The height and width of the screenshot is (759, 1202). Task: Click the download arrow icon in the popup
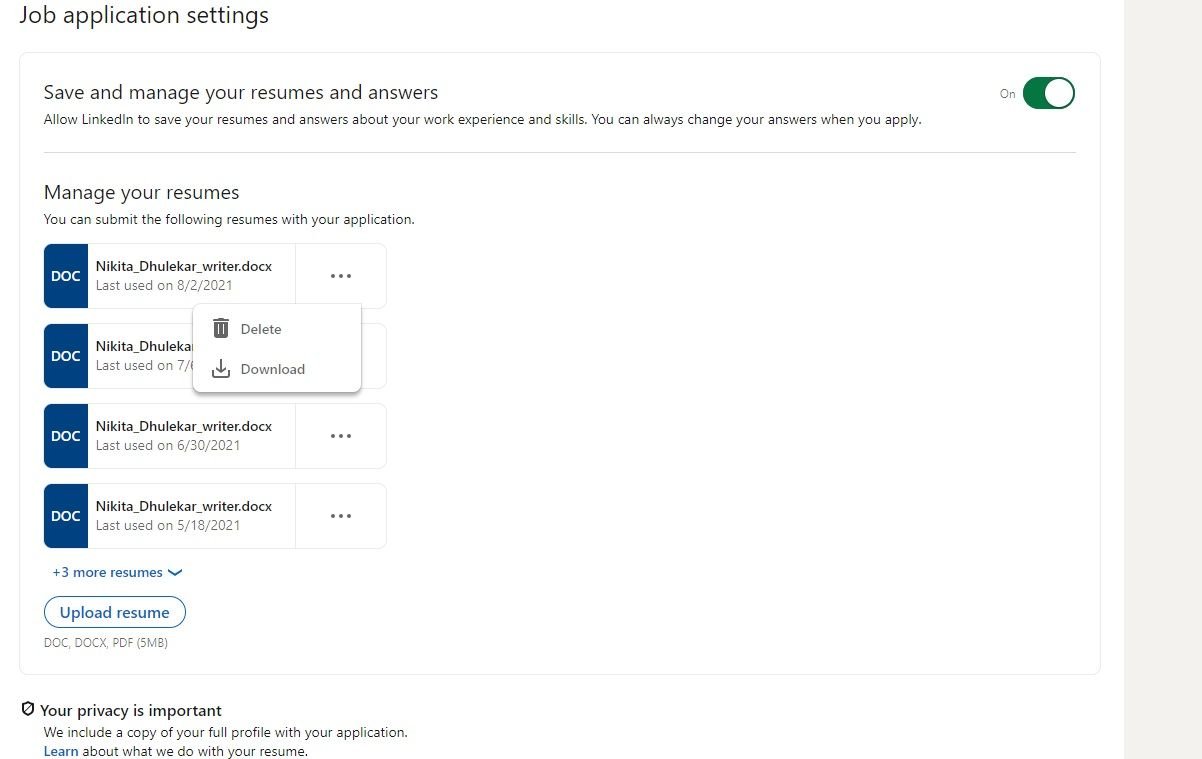221,369
